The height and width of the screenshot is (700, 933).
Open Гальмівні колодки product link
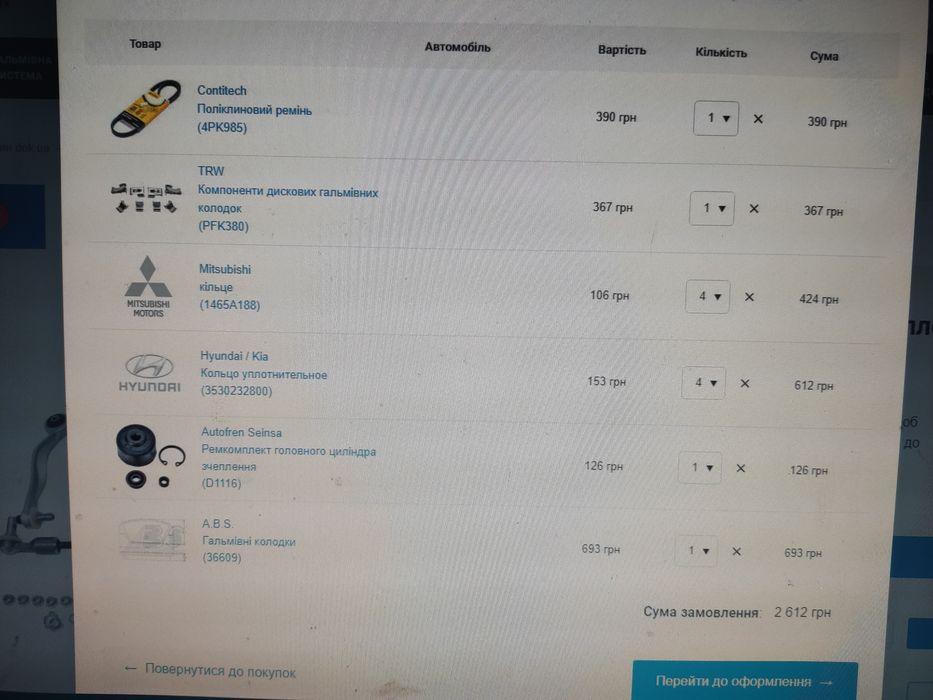249,542
